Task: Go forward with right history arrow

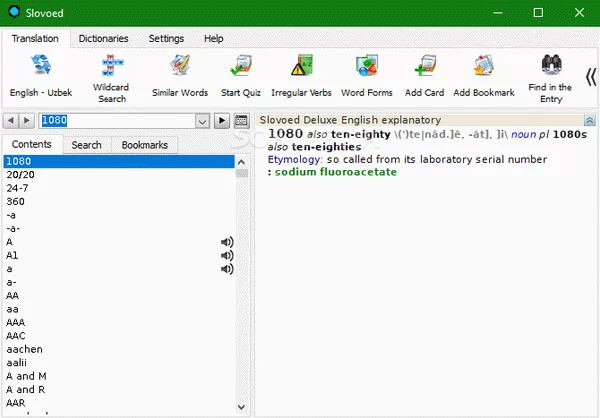Action: click(27, 121)
